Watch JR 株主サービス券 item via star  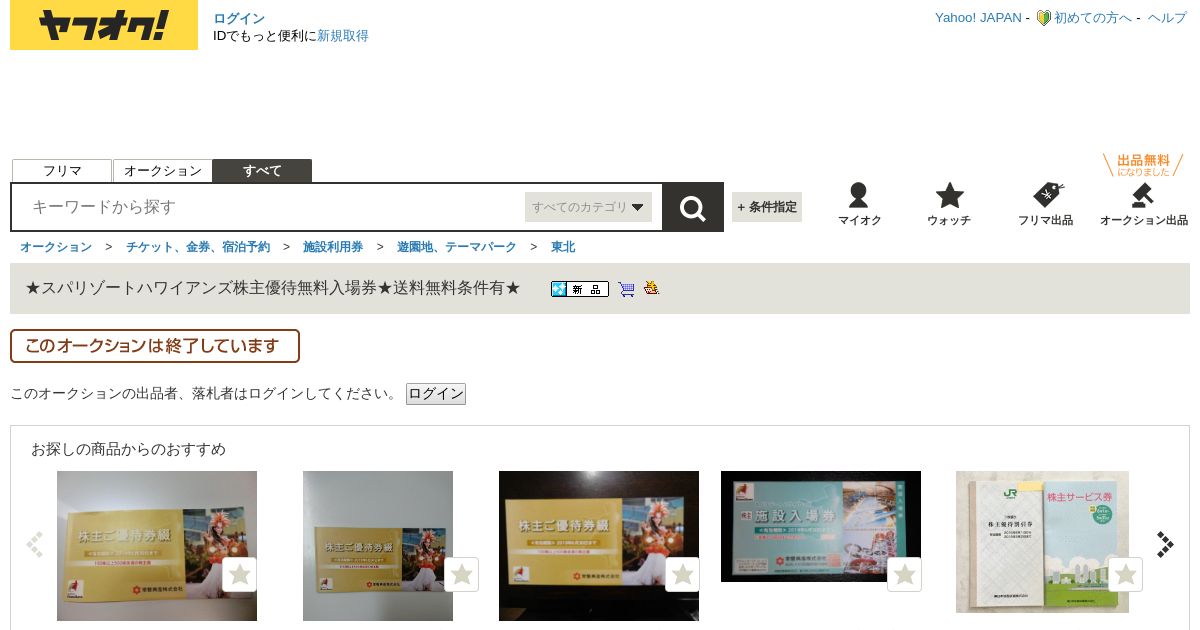[x=1126, y=575]
